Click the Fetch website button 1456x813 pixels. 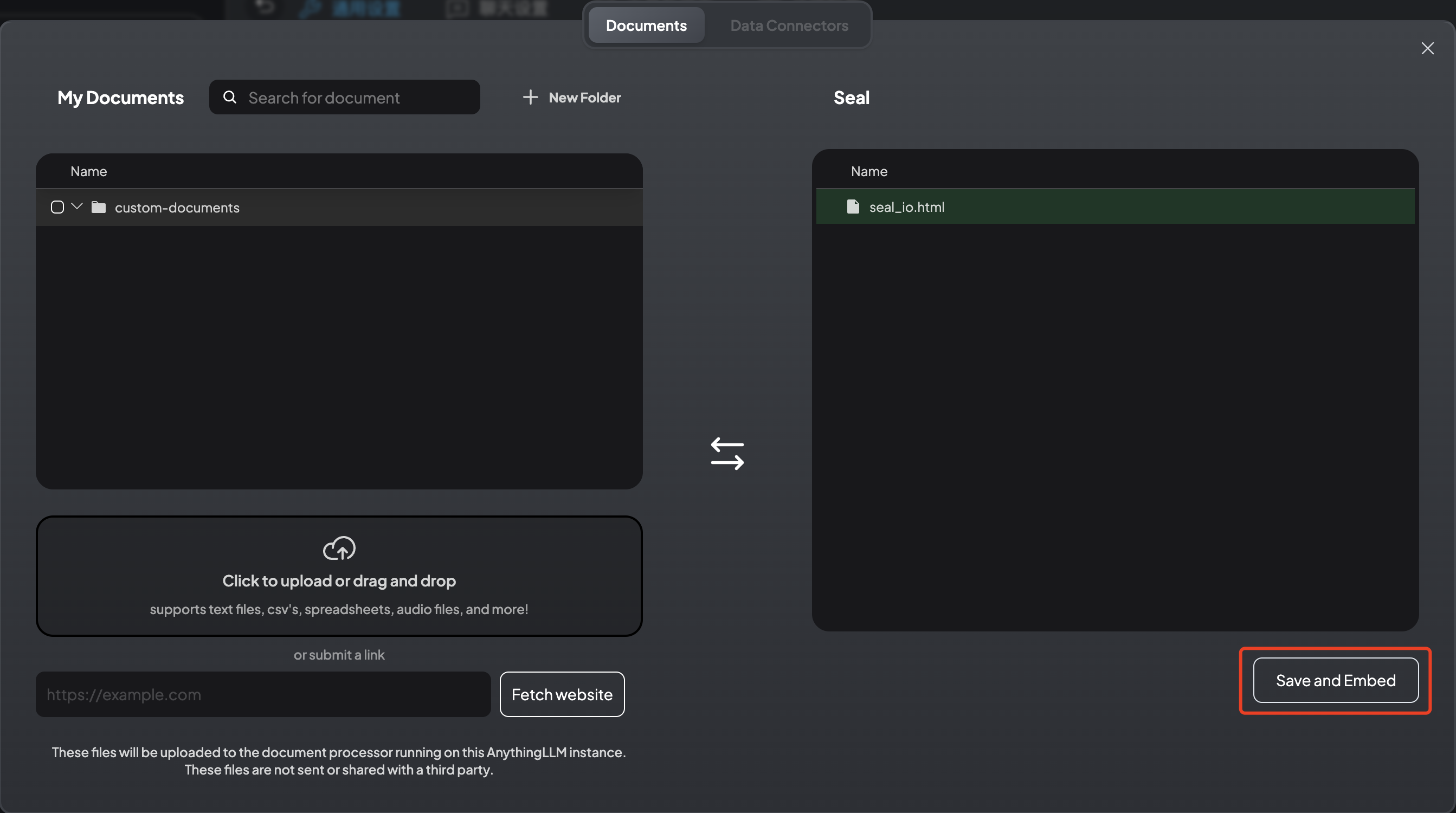pos(562,694)
